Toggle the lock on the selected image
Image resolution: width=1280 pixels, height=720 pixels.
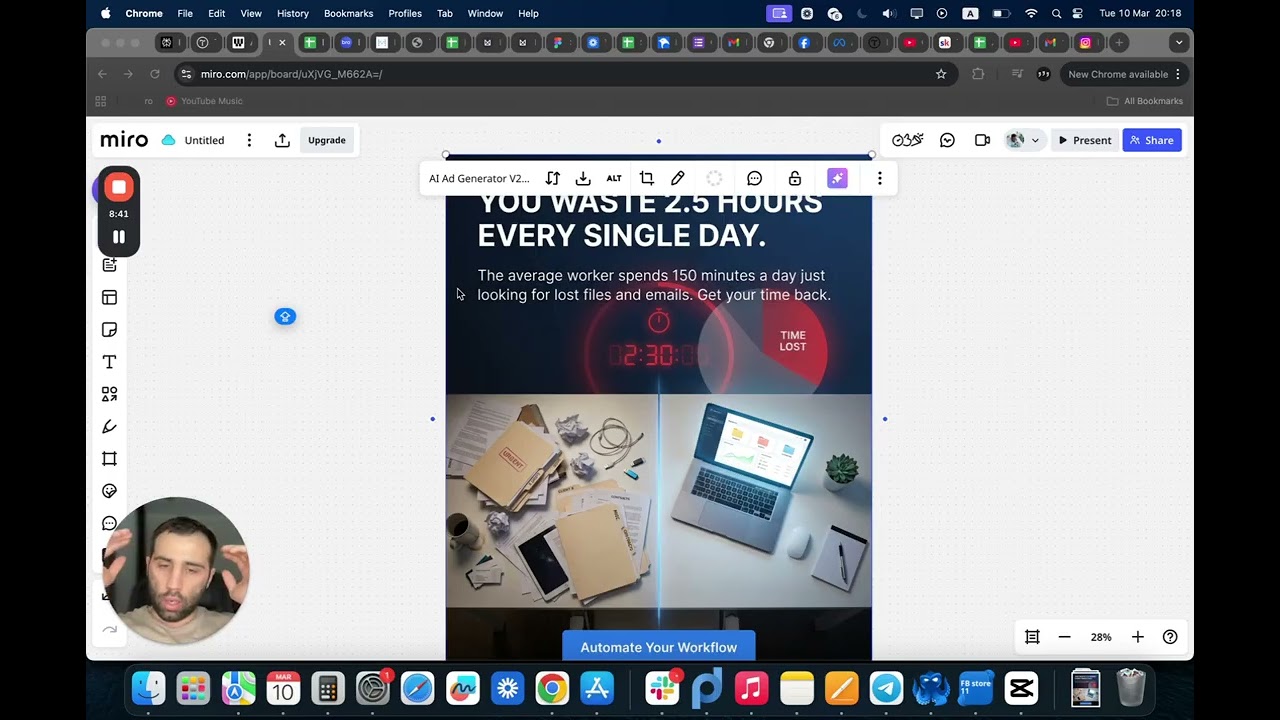click(x=795, y=178)
